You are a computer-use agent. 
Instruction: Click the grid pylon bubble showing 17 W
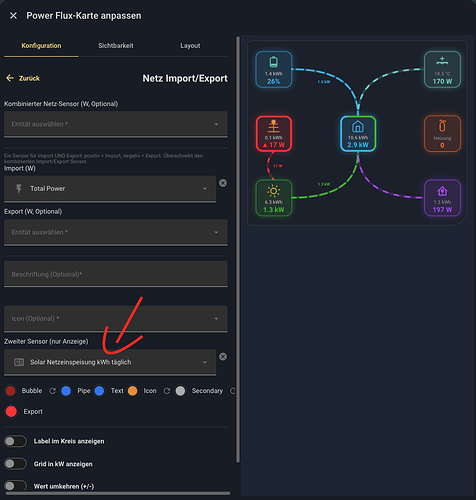(x=274, y=134)
